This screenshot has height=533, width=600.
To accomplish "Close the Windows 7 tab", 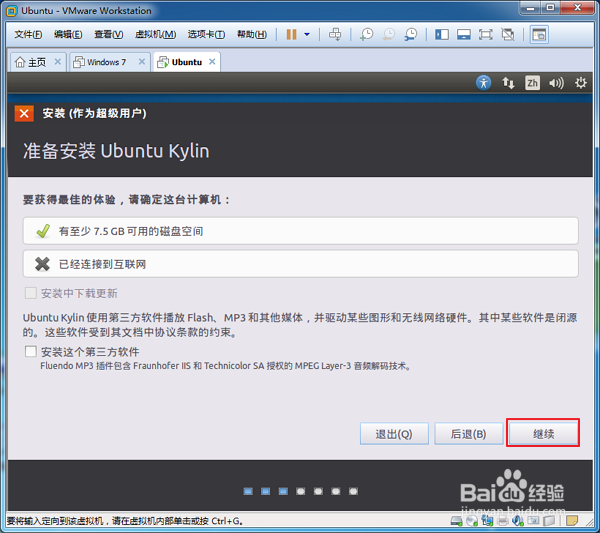I will (142, 62).
